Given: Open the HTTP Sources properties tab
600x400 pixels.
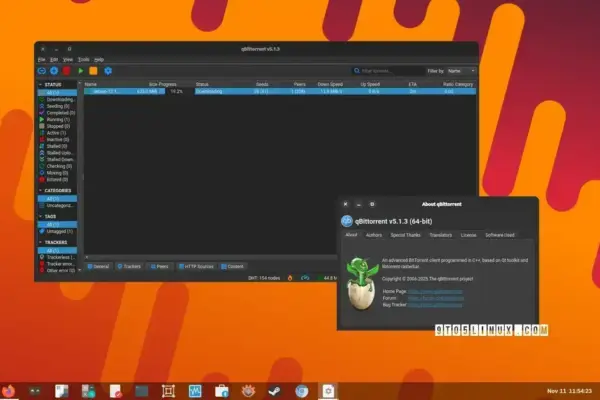Looking at the screenshot, I should (x=196, y=266).
